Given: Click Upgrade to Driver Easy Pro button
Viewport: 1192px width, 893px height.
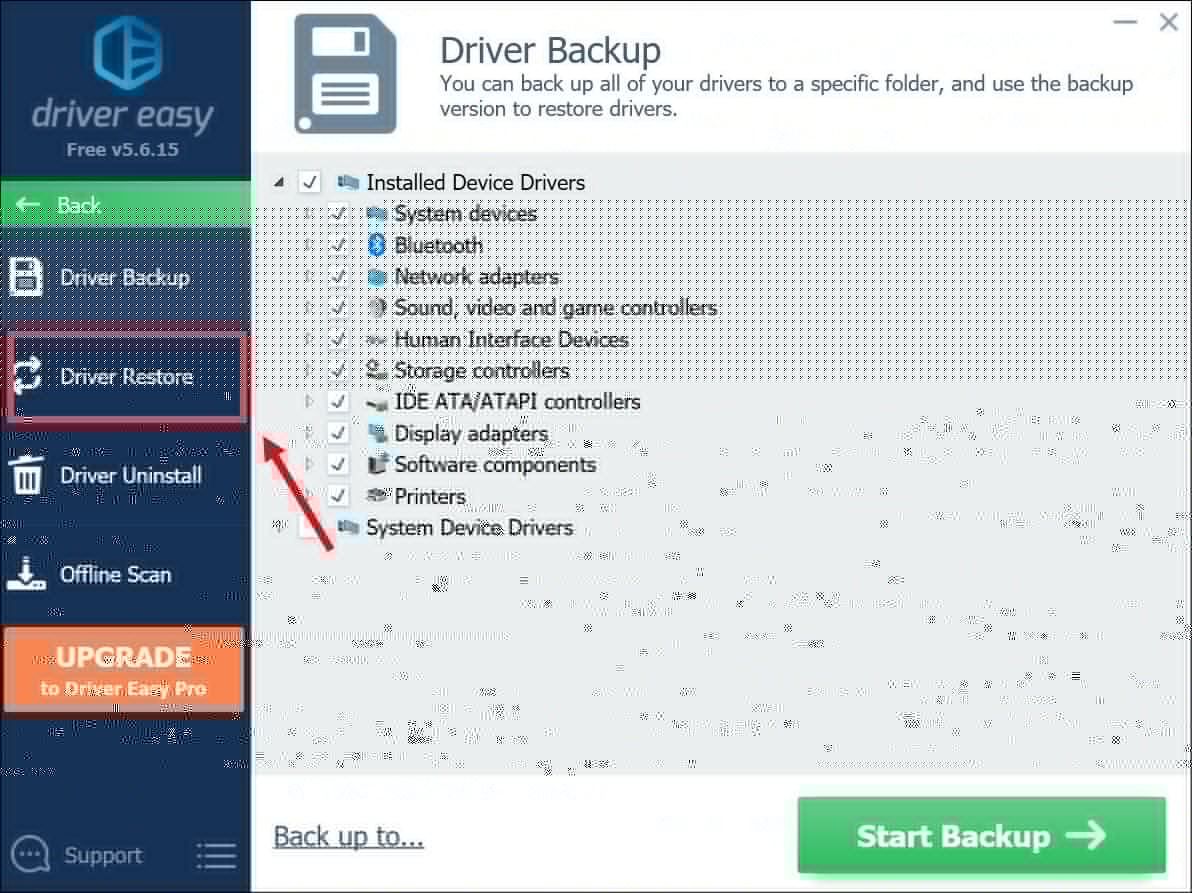Looking at the screenshot, I should point(123,671).
